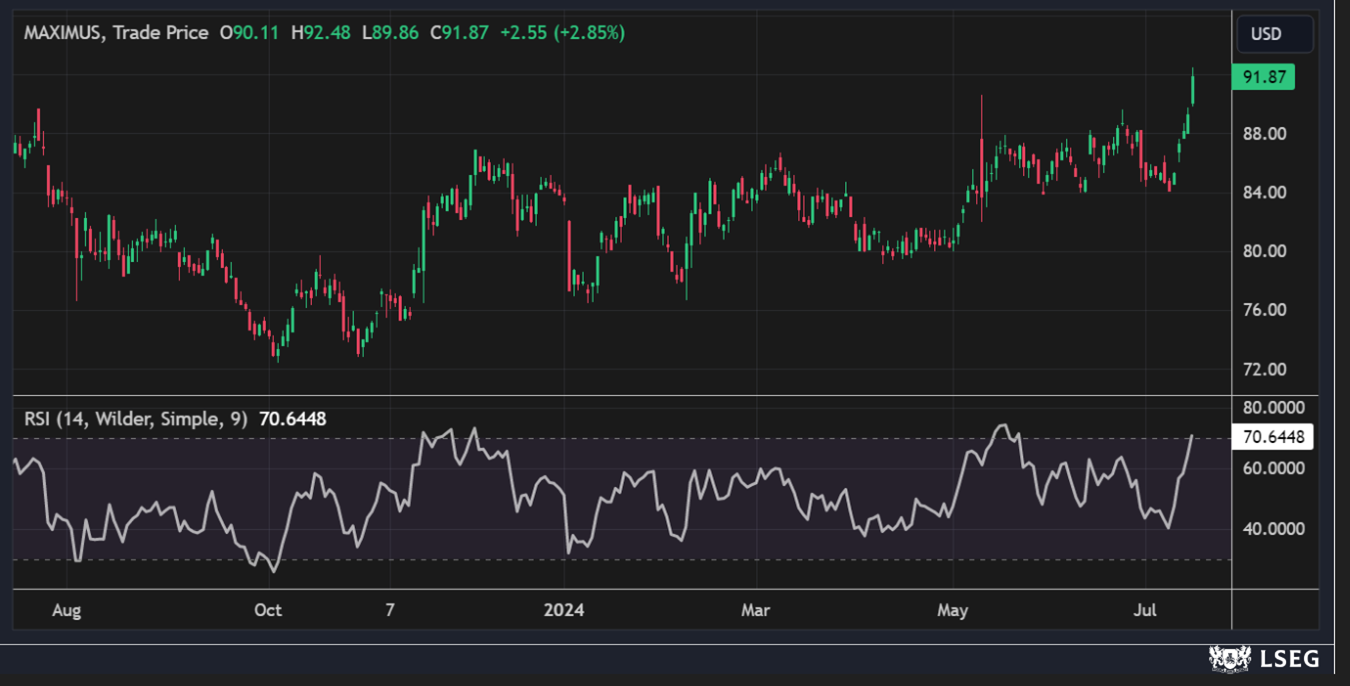Click the Mar label on time axis

(x=755, y=610)
